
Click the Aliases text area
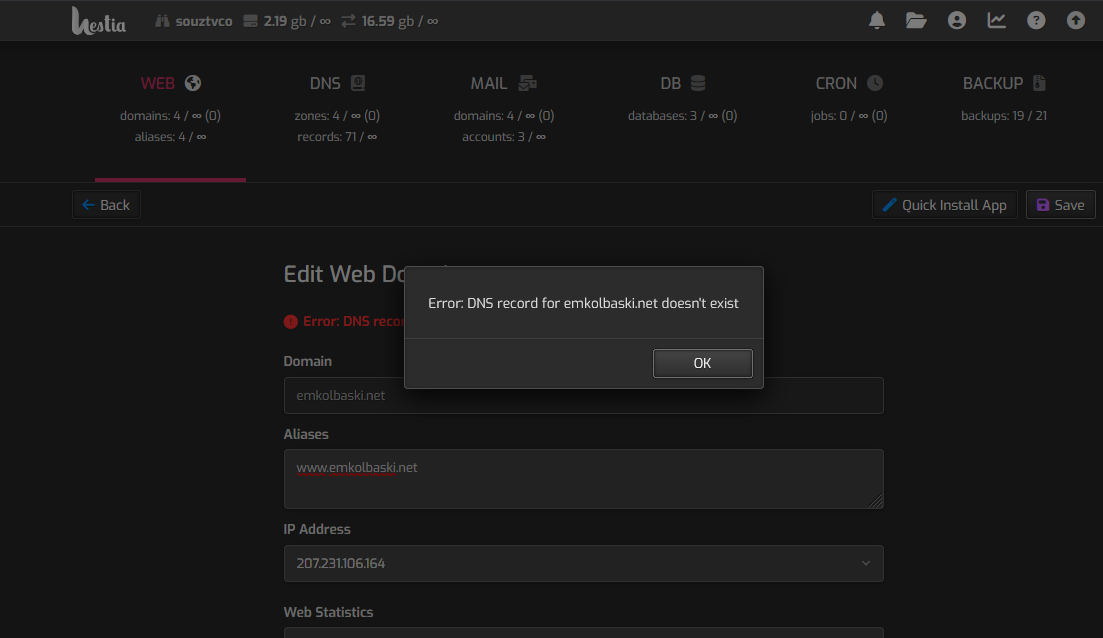point(583,479)
